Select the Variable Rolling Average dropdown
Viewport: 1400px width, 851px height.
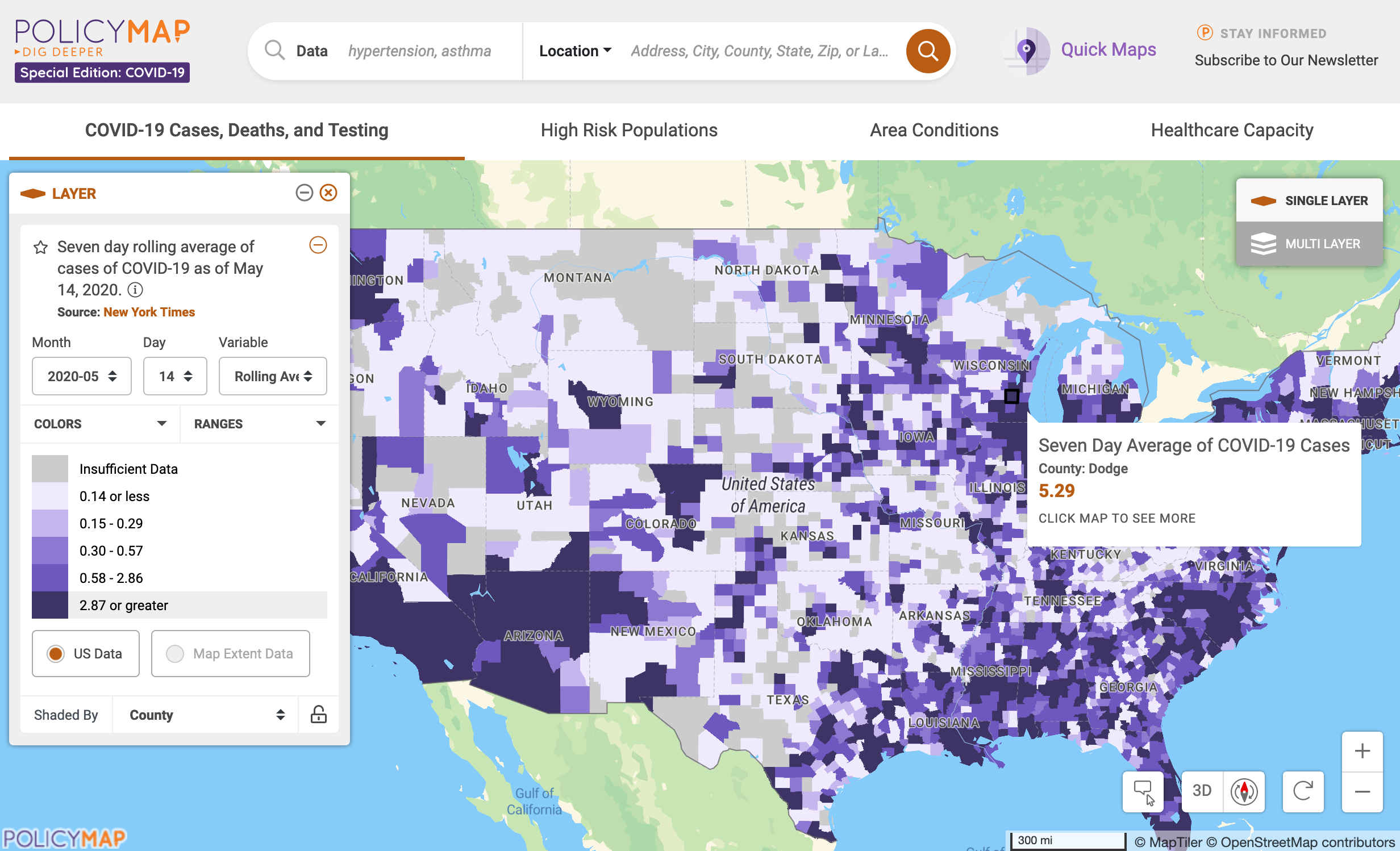tap(271, 378)
